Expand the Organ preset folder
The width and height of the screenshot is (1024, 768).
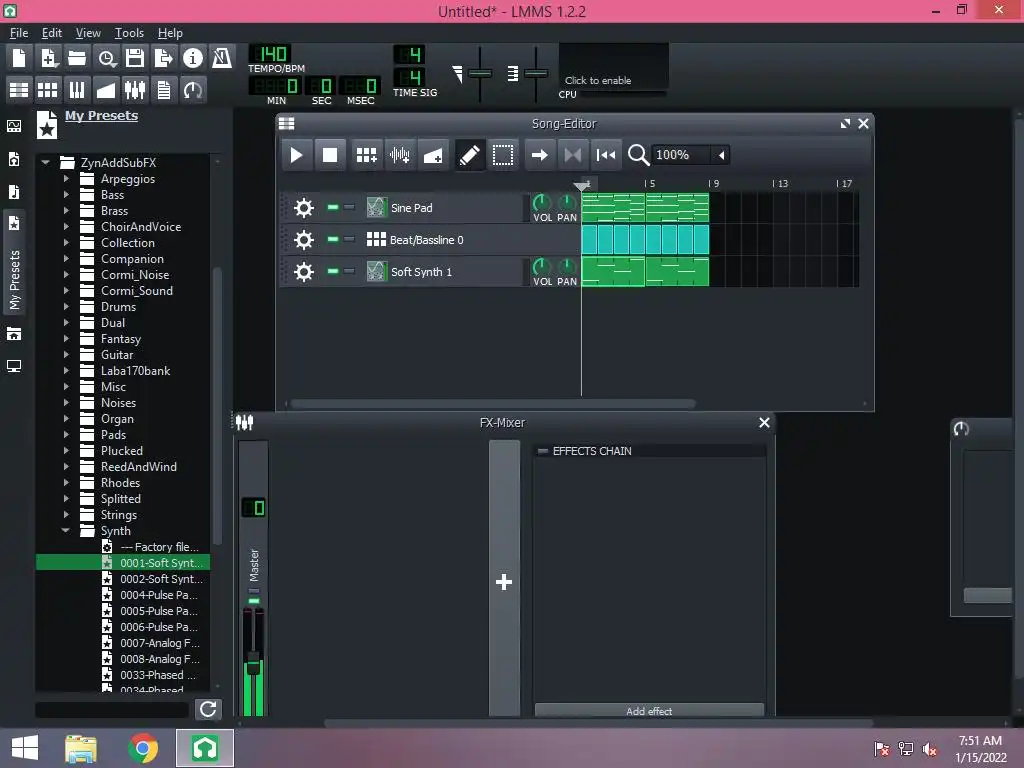click(66, 419)
